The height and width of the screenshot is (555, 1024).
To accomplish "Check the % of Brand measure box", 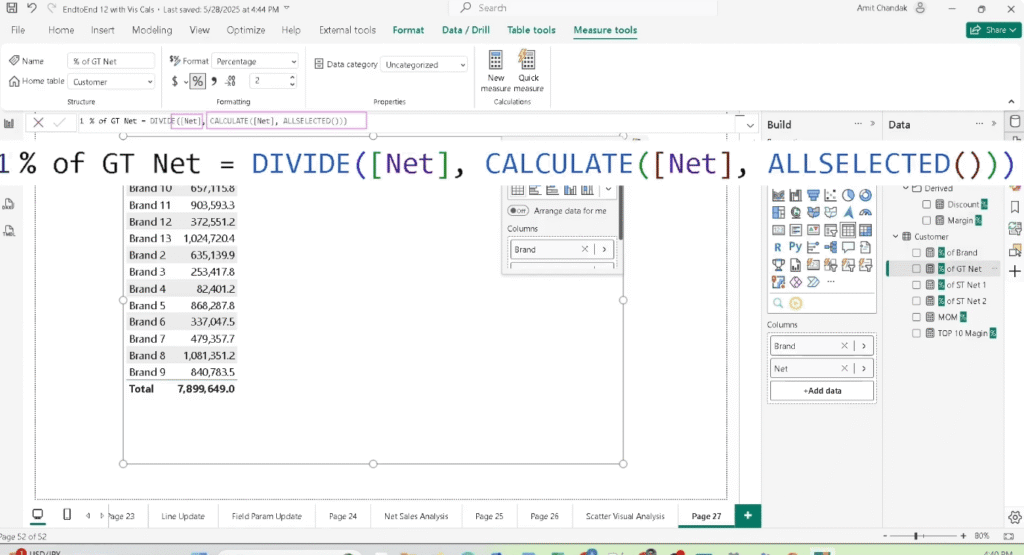I will [916, 253].
